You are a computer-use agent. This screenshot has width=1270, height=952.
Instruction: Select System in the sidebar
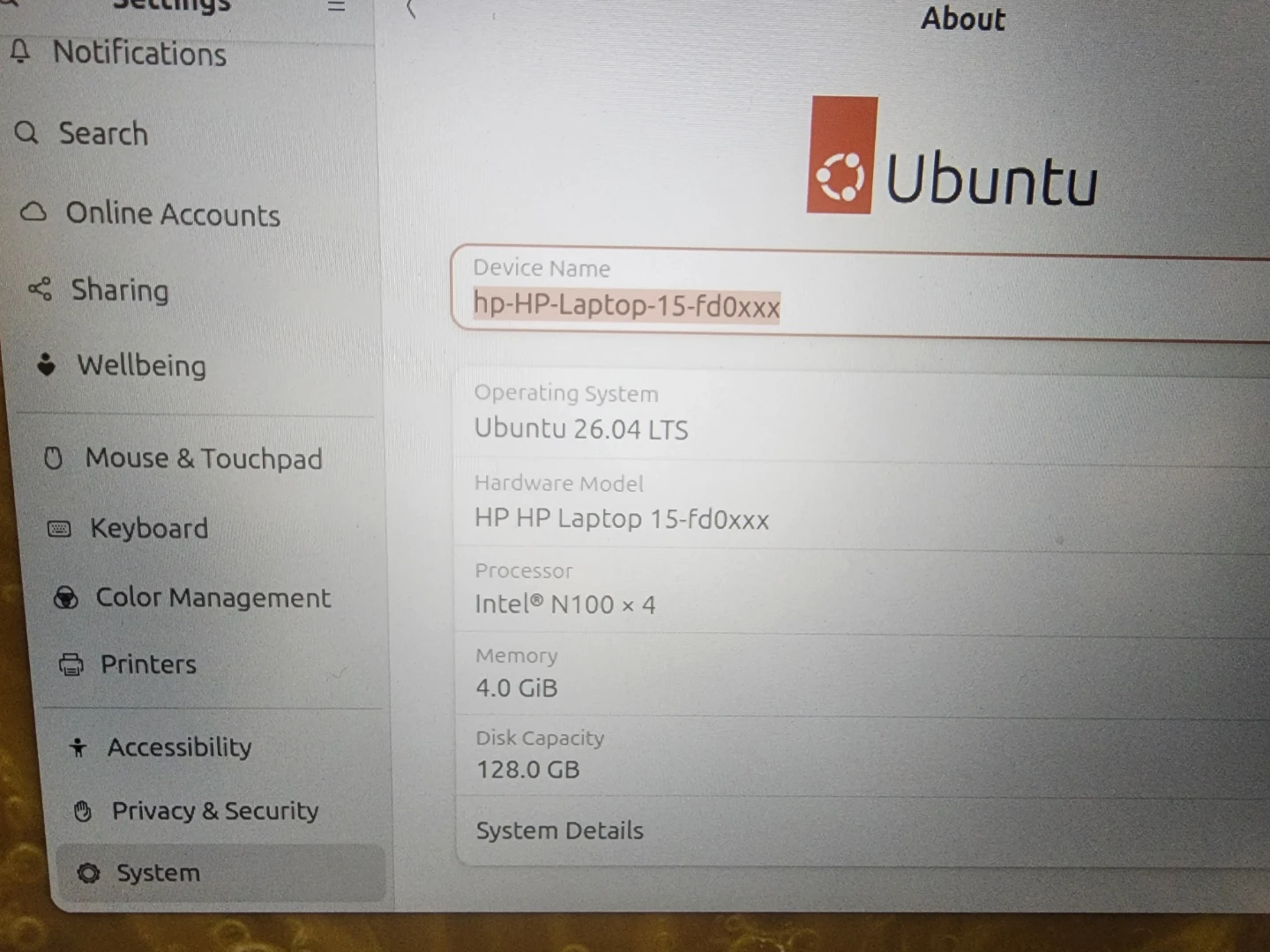click(220, 873)
